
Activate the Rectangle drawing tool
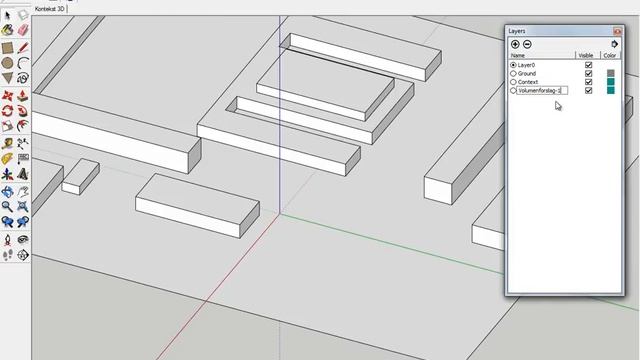[x=7, y=48]
